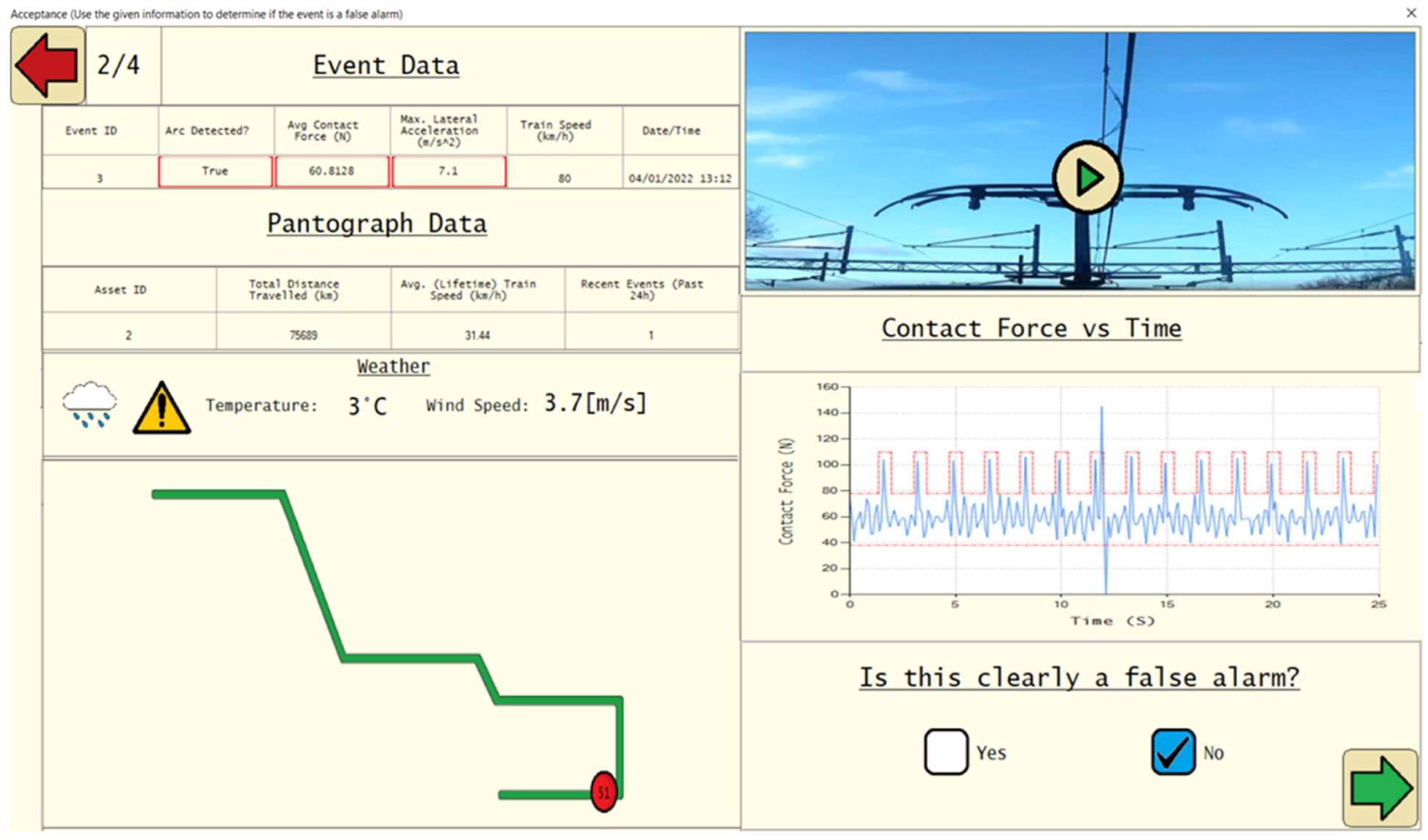Click the Recent Events value cell
Image resolution: width=1428 pixels, height=840 pixels.
[x=650, y=335]
